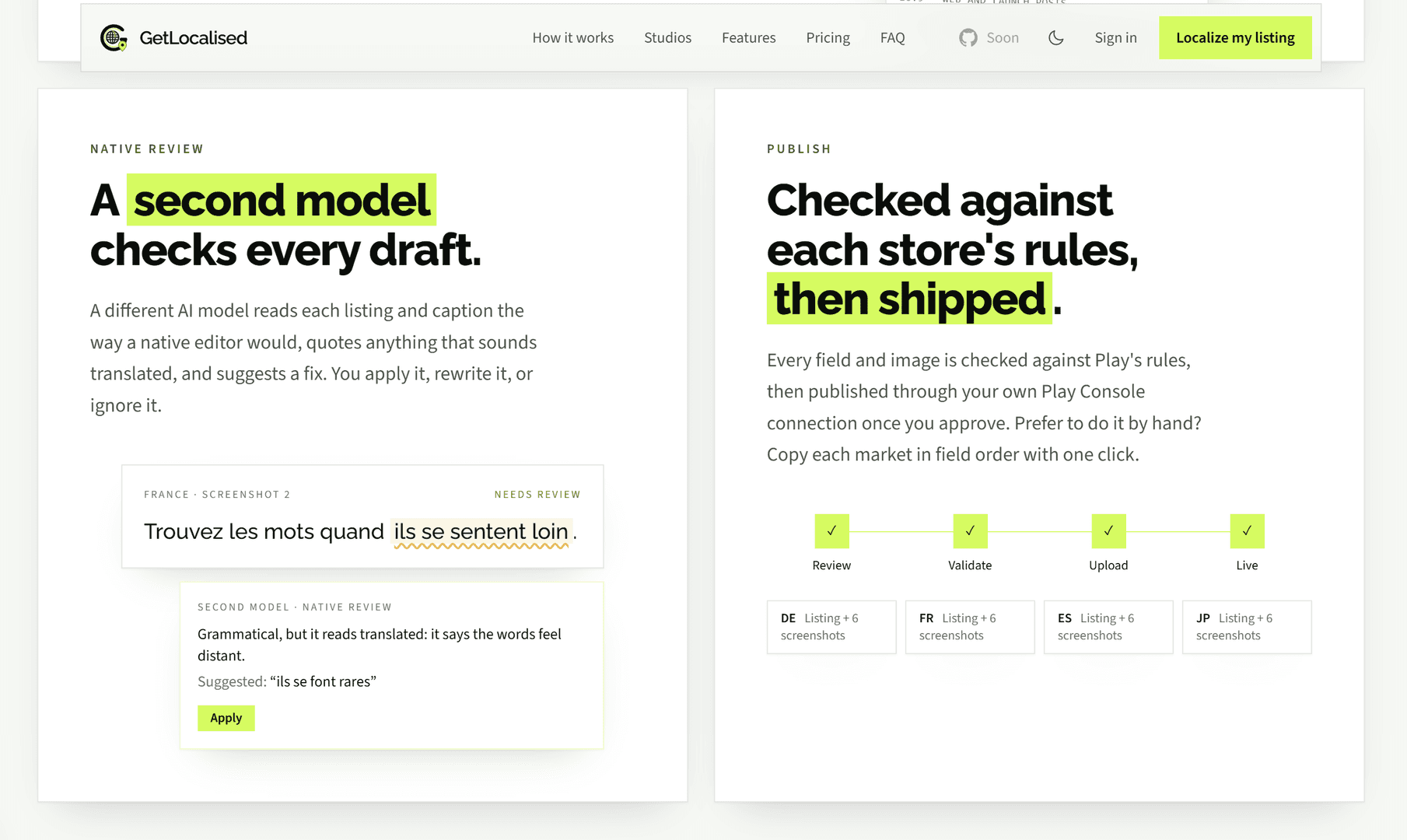1407x840 pixels.
Task: Click the "SECOND MODEL · NATIVE REVIEW" heading
Action: [295, 607]
